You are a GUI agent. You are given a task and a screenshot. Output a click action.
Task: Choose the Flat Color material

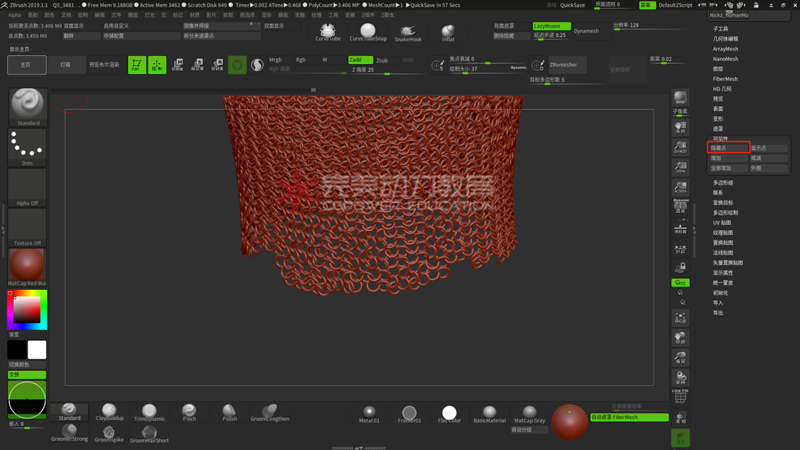(449, 413)
